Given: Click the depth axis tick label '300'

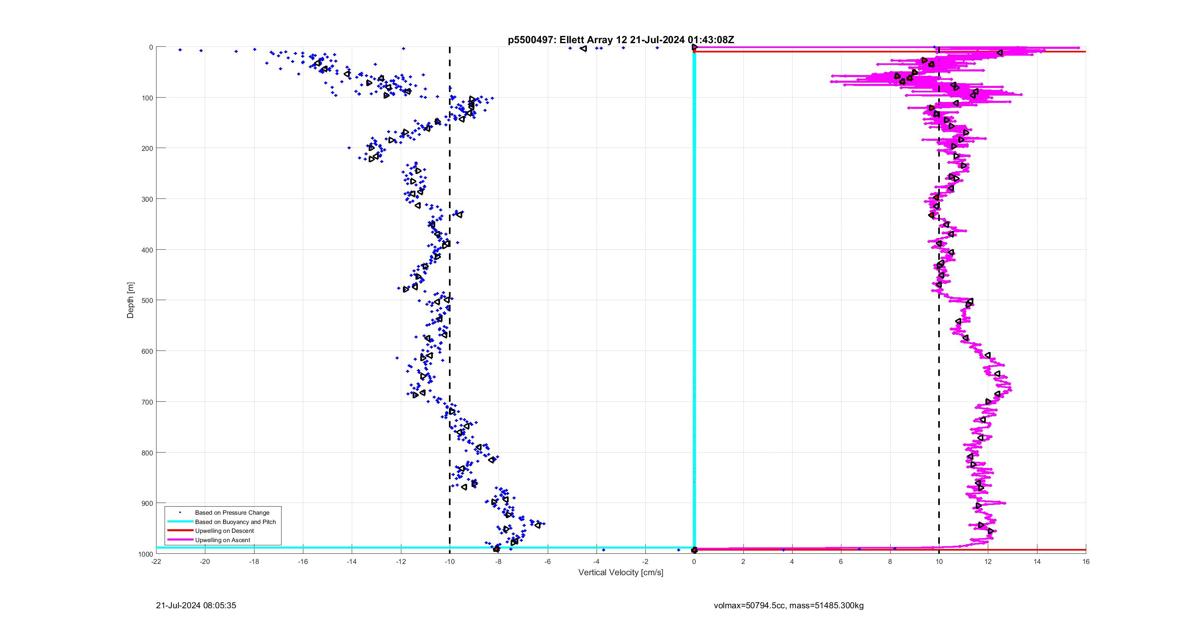Looking at the screenshot, I should (x=146, y=199).
